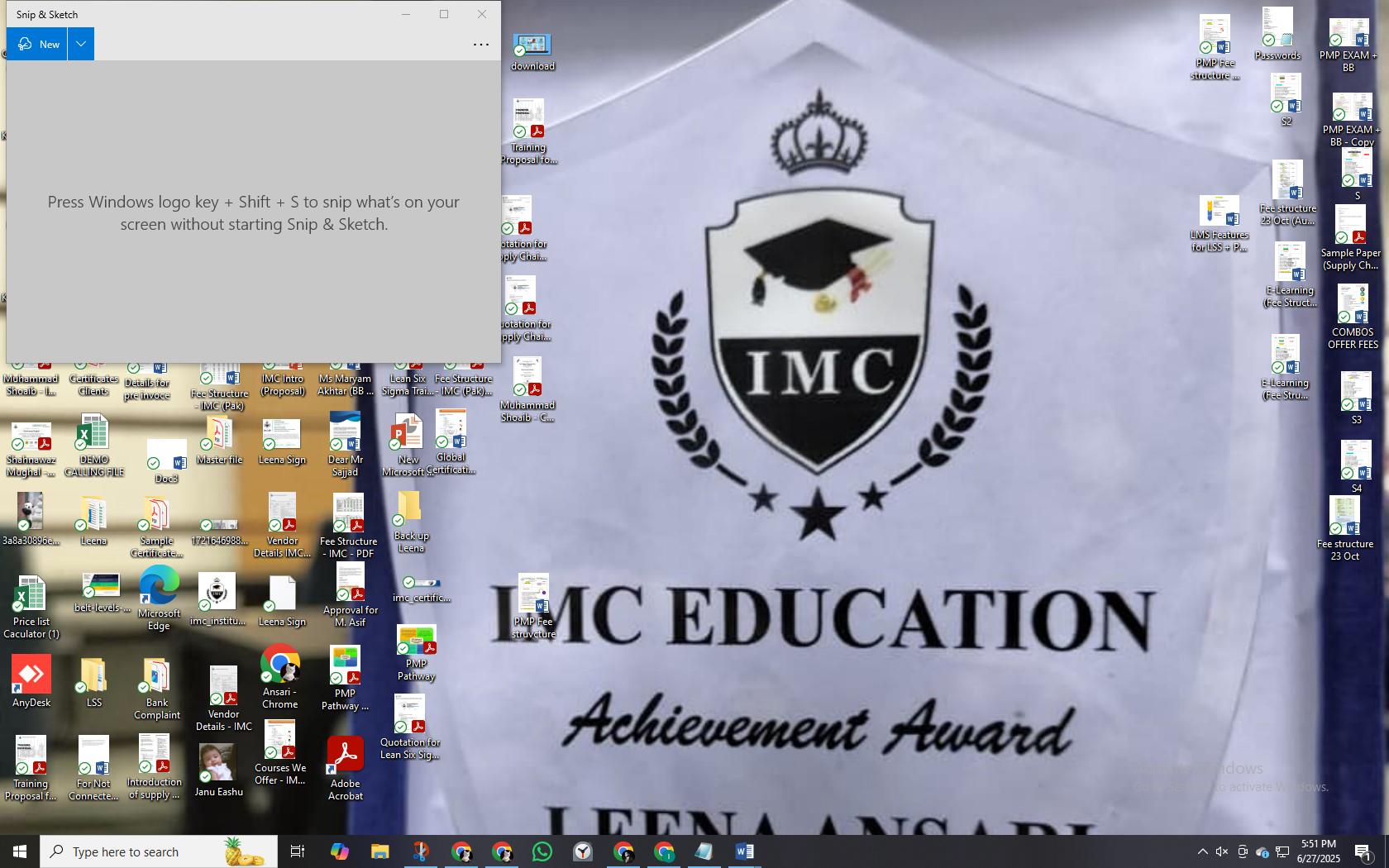Select PMP Pathway image icon
1389x868 pixels.
point(416,653)
